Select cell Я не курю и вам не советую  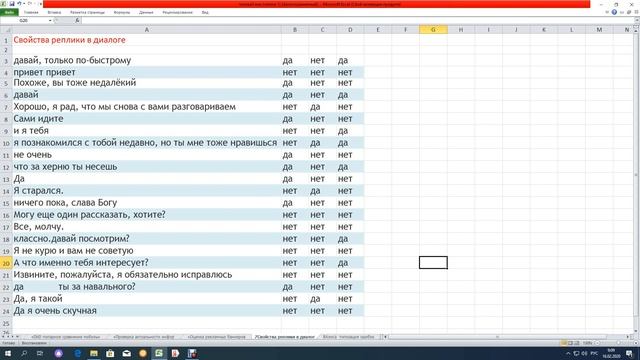tap(147, 251)
